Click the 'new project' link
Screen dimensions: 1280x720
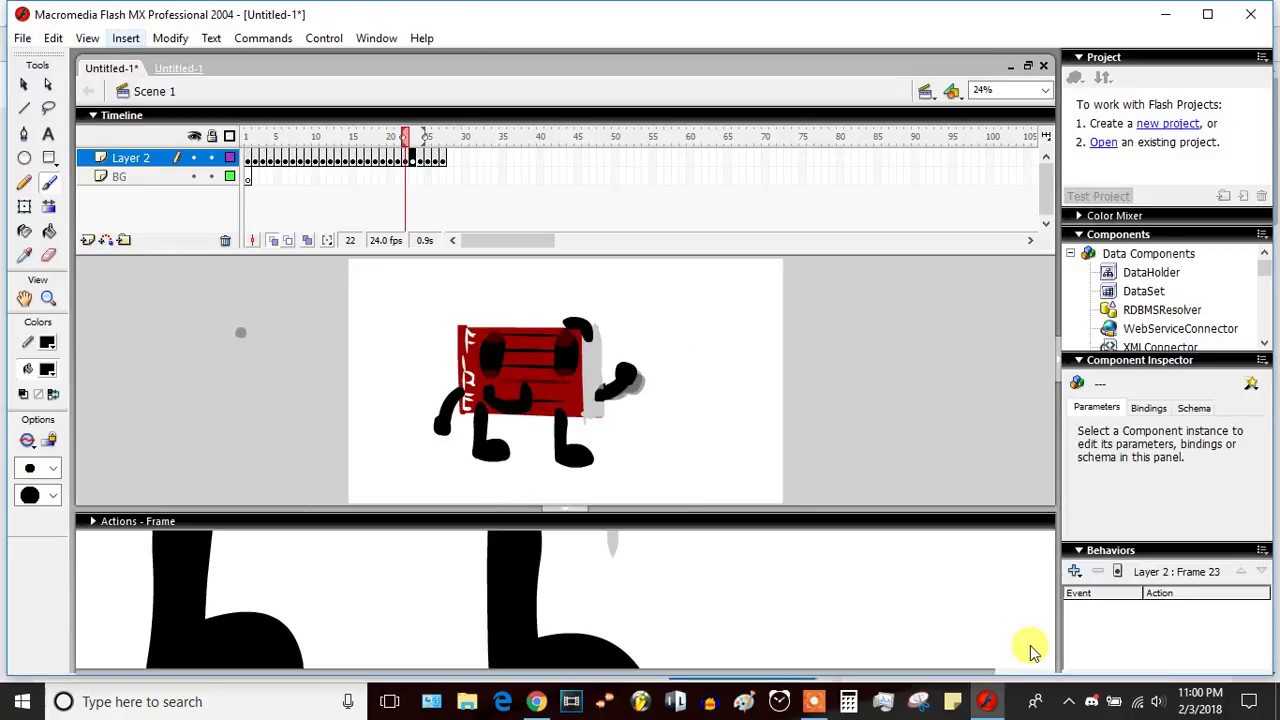coord(1167,124)
